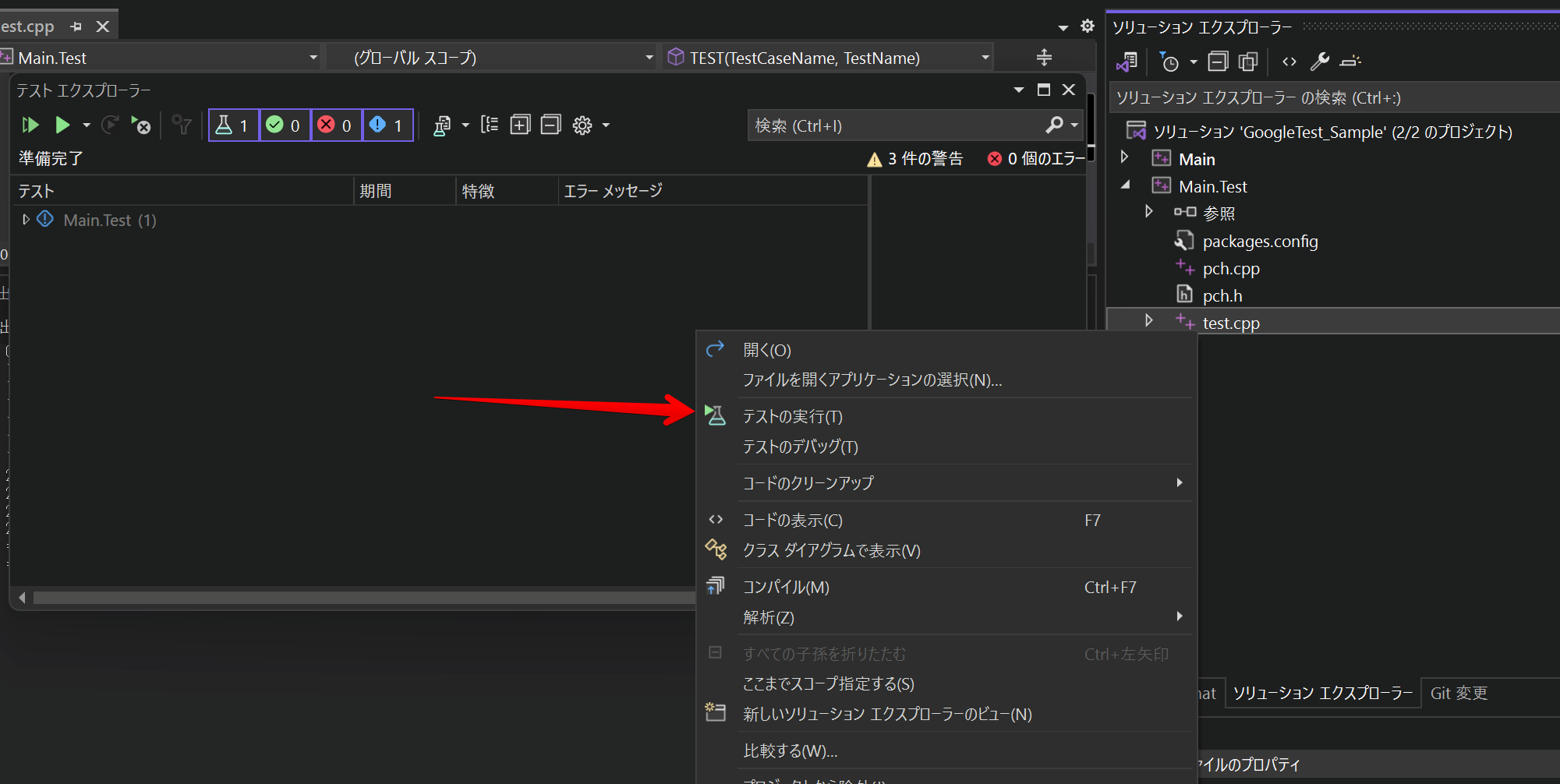Click the Solution Explorer wrench properties icon
The width and height of the screenshot is (1560, 784).
[1320, 61]
